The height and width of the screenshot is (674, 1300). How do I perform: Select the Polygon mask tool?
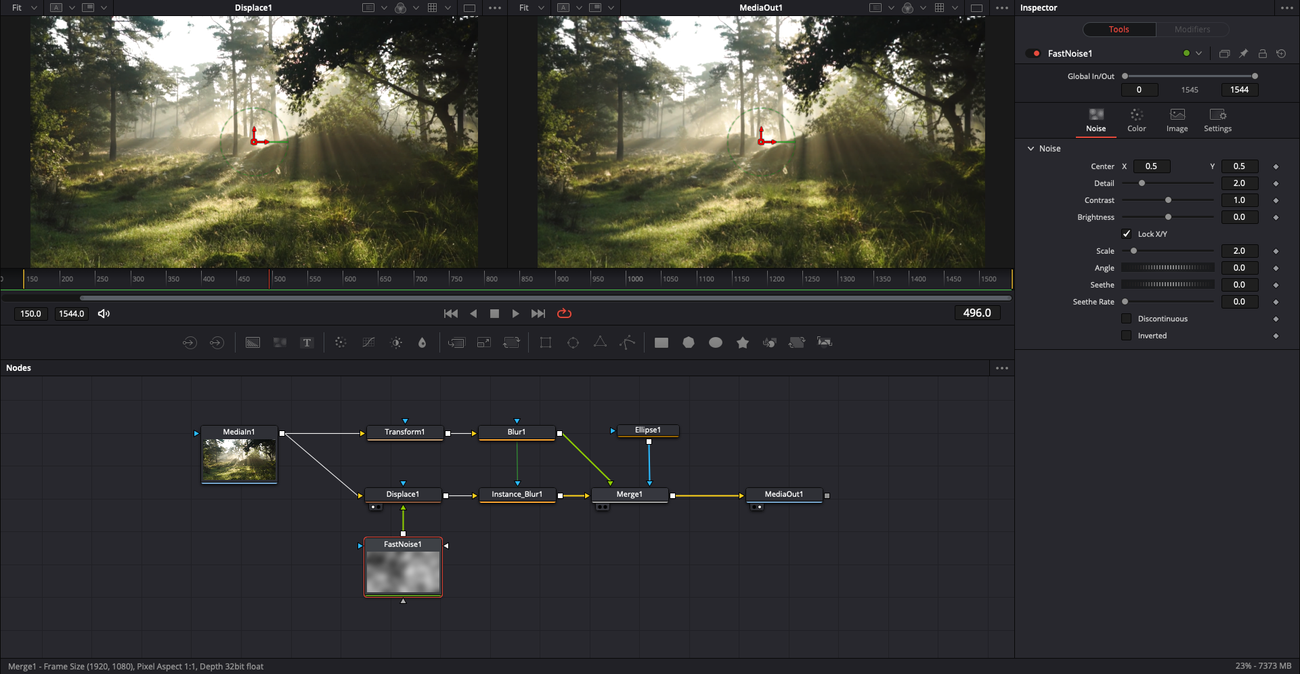[600, 343]
